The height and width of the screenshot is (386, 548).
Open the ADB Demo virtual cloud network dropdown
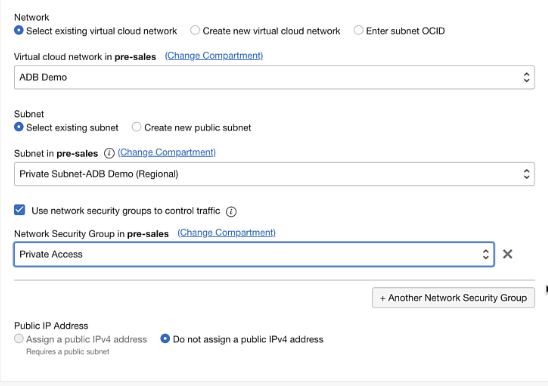pyautogui.click(x=274, y=77)
